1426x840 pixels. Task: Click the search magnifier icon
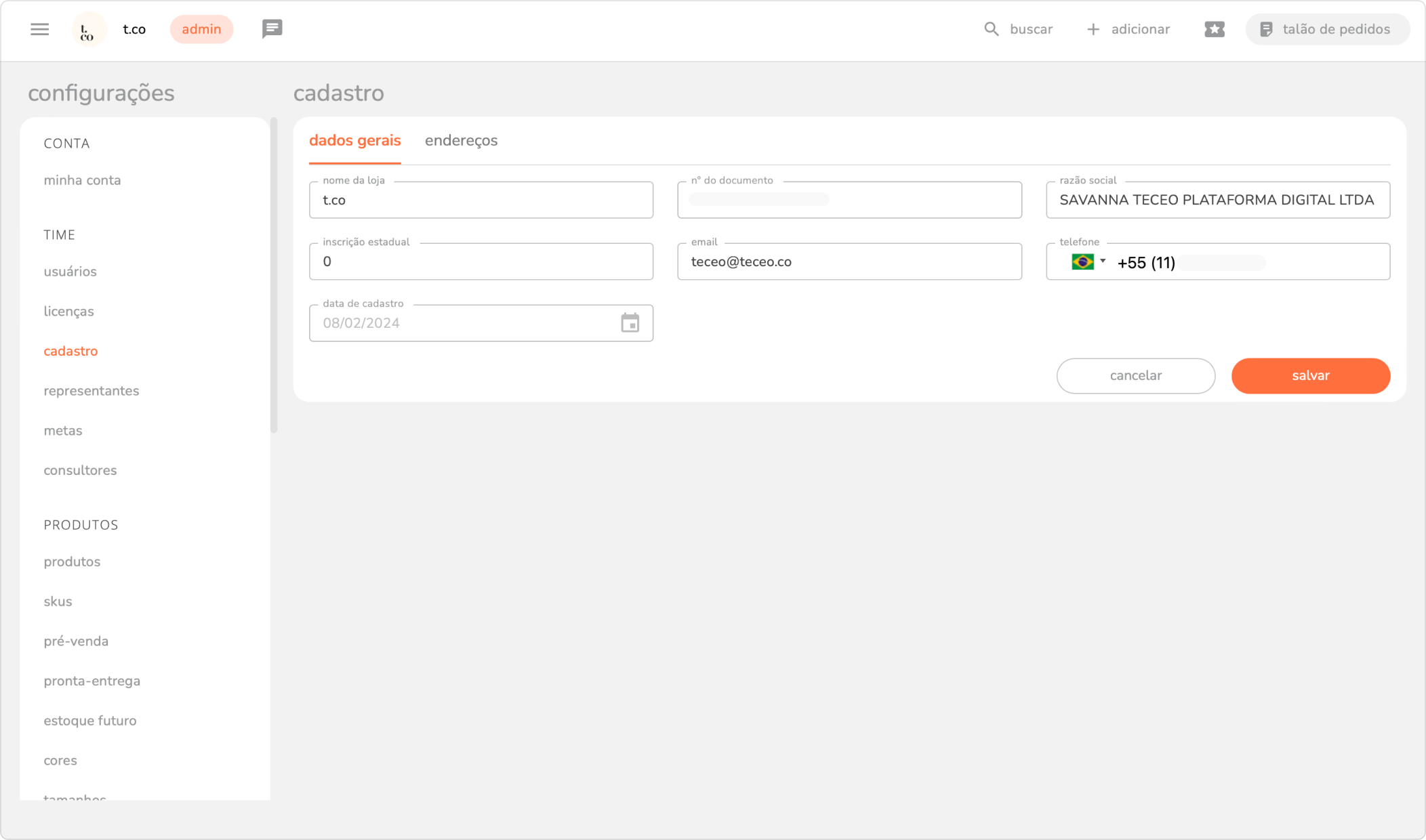coord(991,29)
